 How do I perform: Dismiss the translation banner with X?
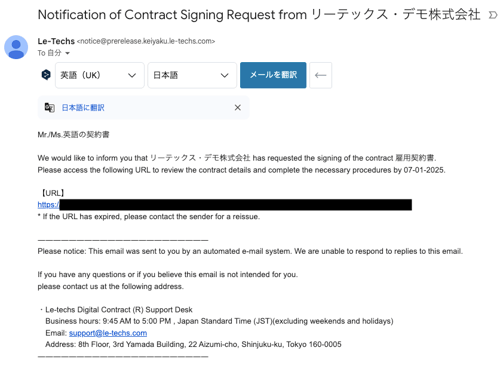click(238, 108)
